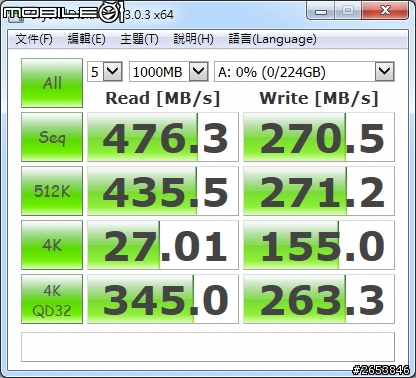Image resolution: width=416 pixels, height=378 pixels.
Task: Click the empty comment field at bottom
Action: [x=208, y=347]
